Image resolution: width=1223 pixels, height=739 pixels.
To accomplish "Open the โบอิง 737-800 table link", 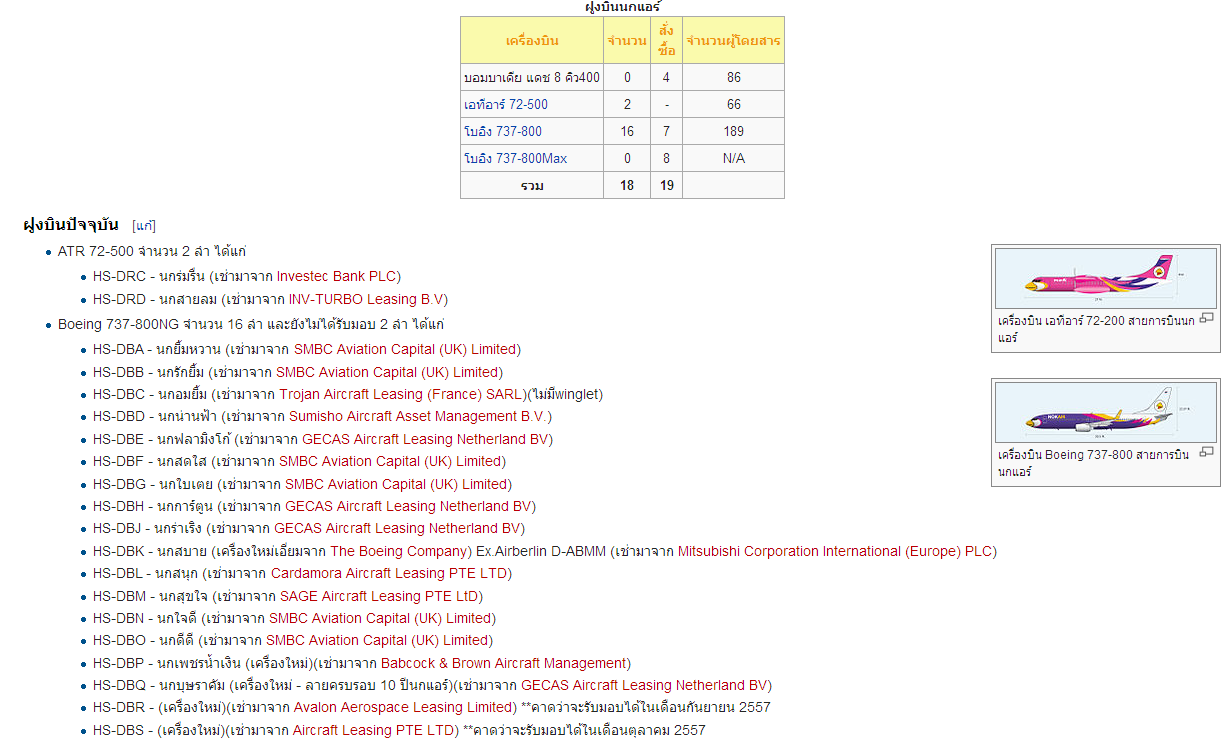I will pos(503,131).
